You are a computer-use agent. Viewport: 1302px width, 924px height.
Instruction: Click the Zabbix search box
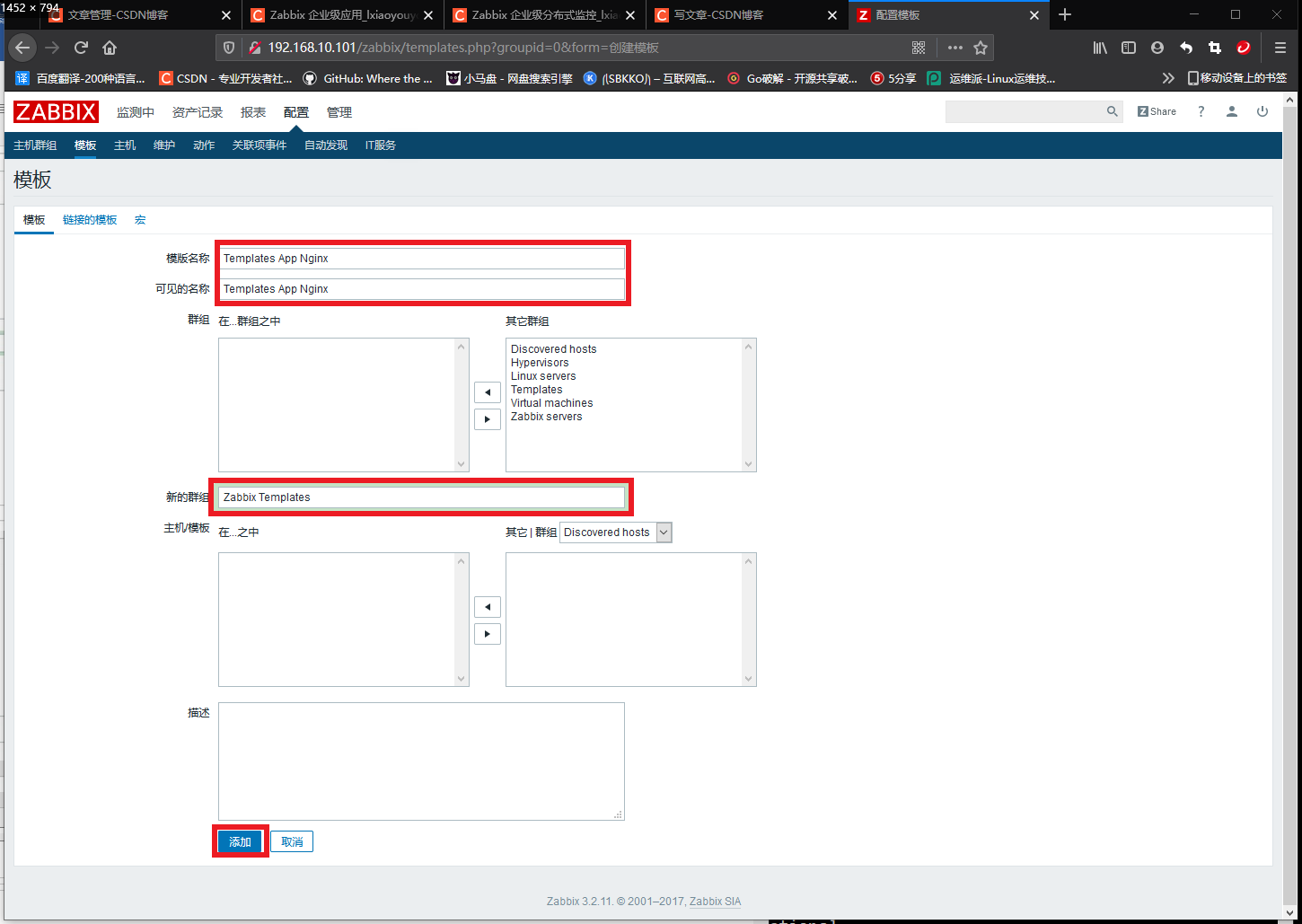click(x=1025, y=111)
